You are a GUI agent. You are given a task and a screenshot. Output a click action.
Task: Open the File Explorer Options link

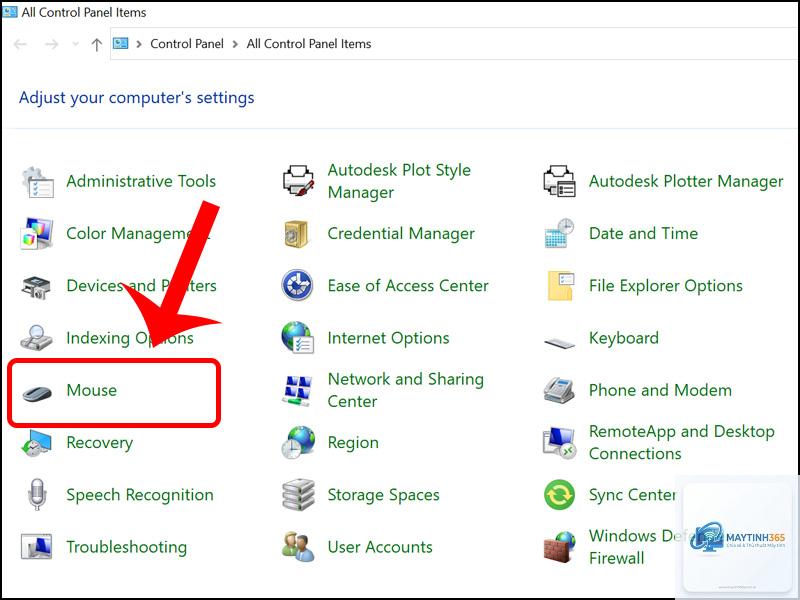pos(666,286)
